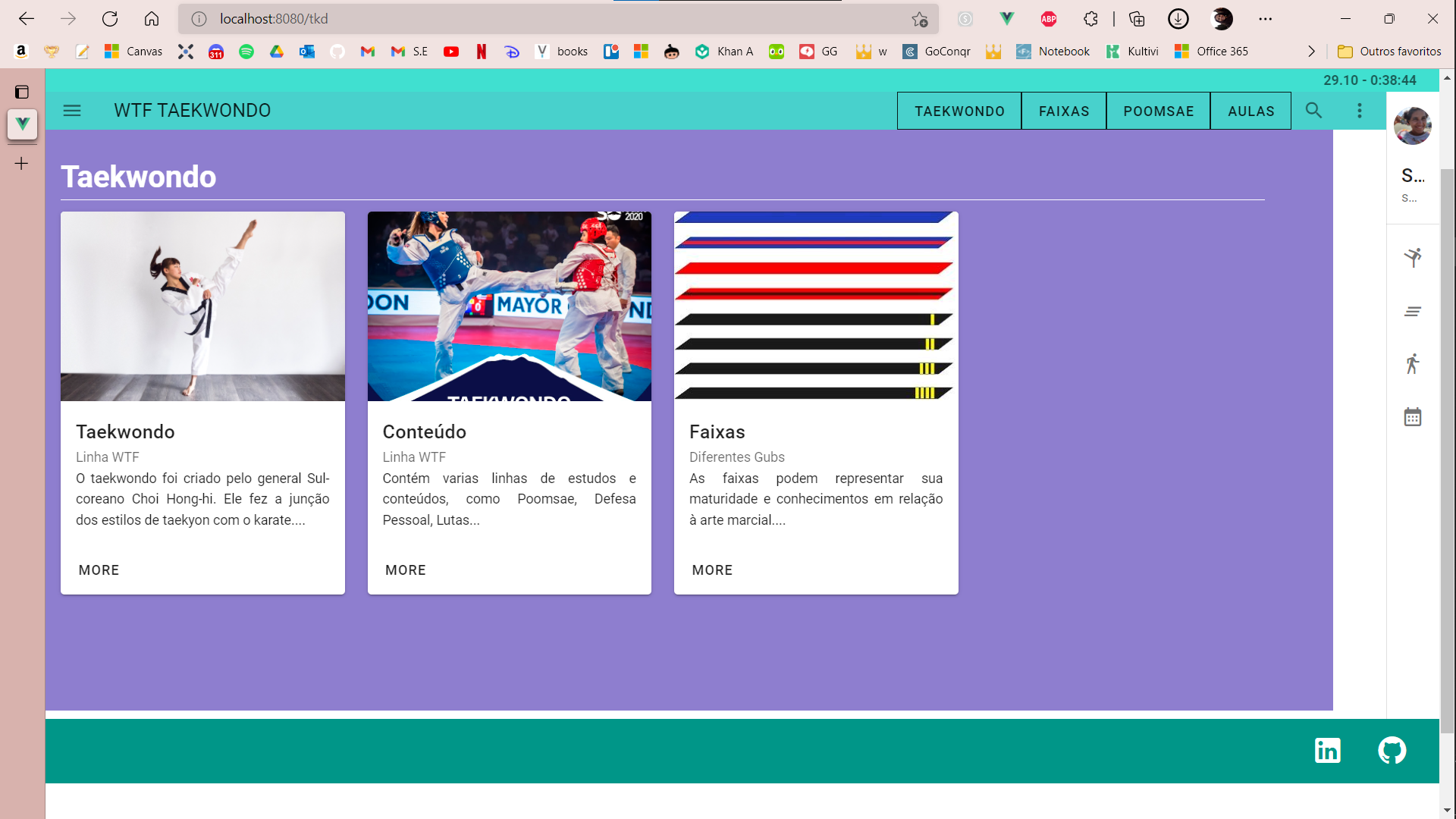
Task: Click the GitHub icon in the footer
Action: (x=1393, y=750)
